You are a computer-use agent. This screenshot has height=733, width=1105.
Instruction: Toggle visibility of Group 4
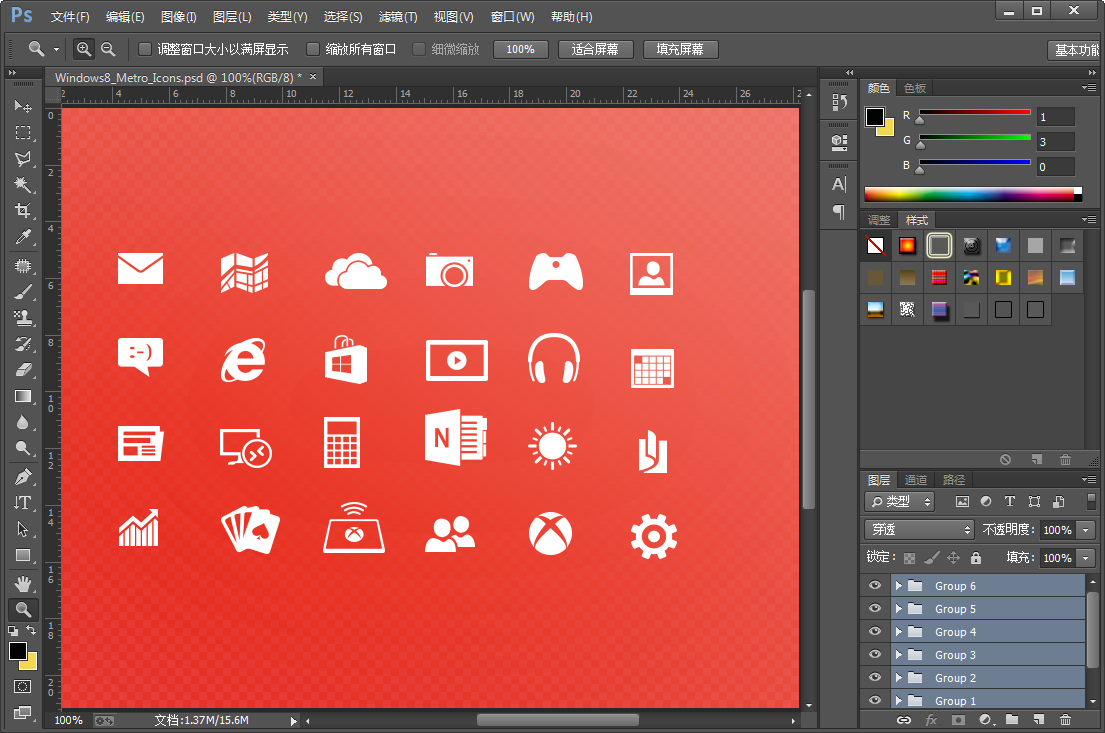[875, 632]
